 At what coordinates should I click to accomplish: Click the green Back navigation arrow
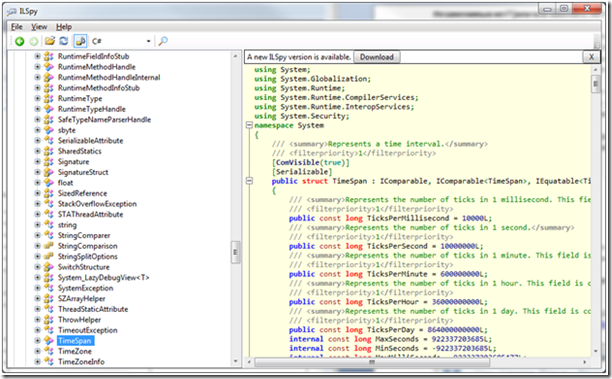pyautogui.click(x=20, y=41)
